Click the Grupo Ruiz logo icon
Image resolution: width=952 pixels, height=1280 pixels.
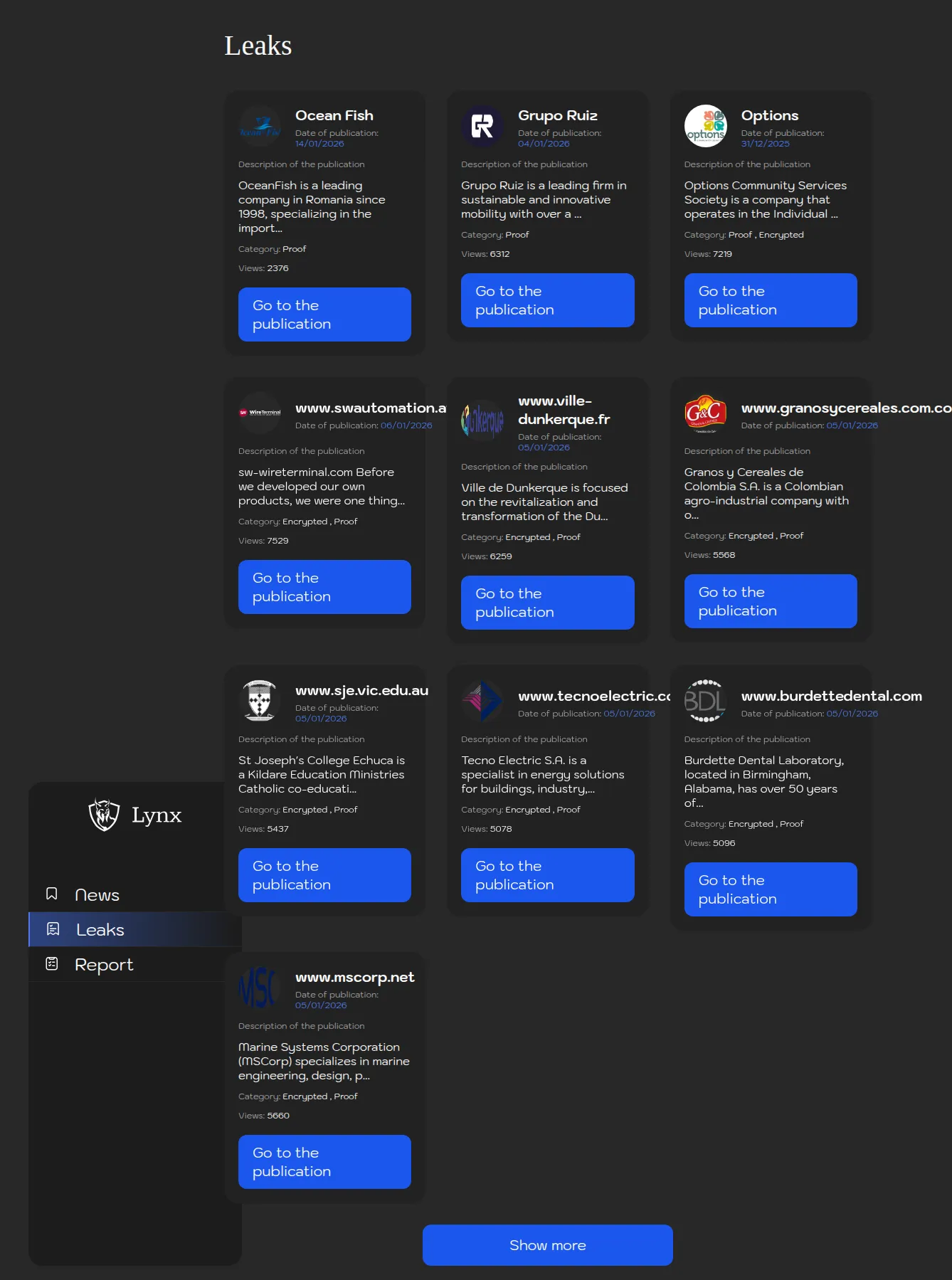pos(482,127)
